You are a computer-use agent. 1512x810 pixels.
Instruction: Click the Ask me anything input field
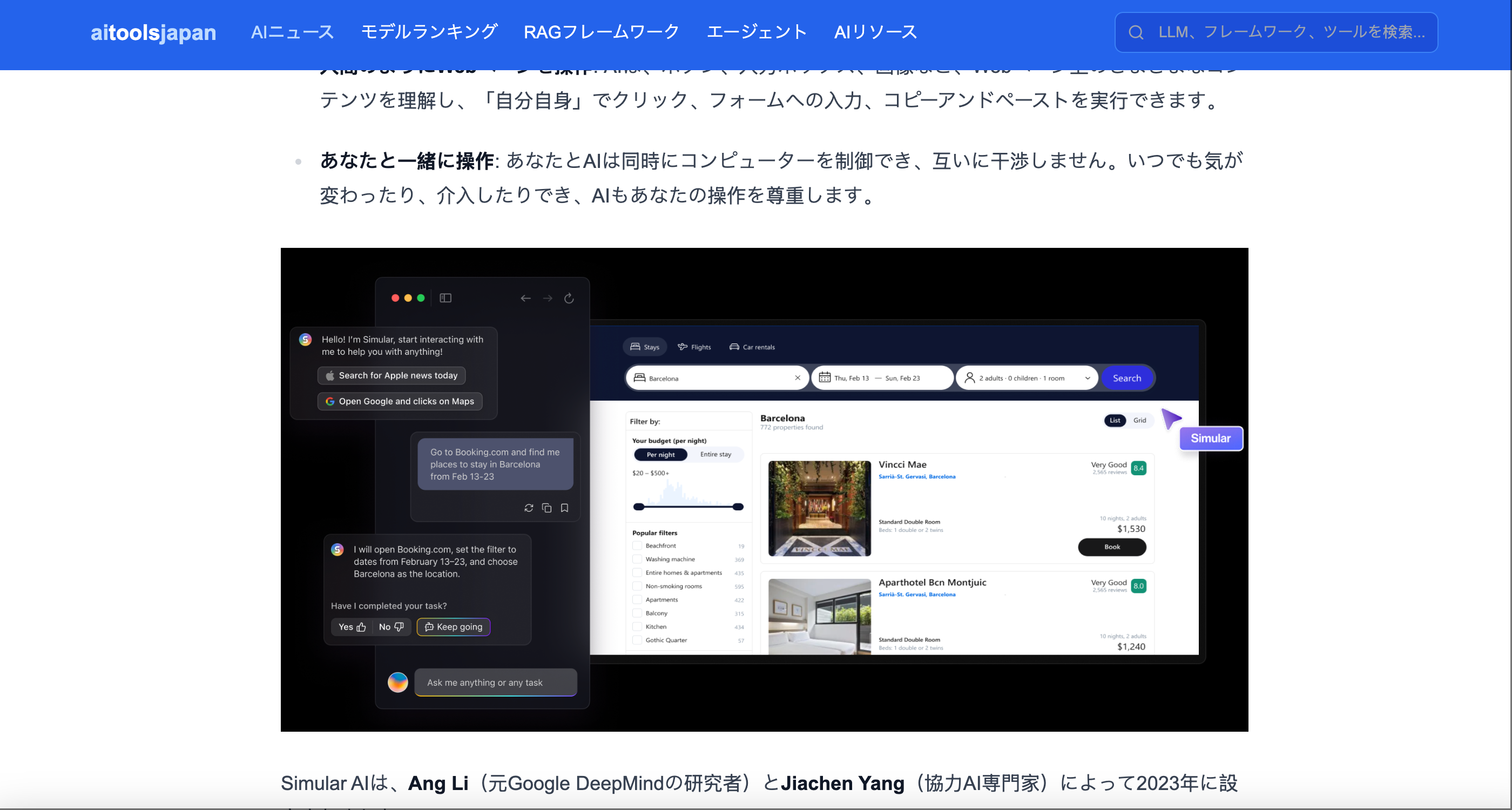[x=495, y=682]
